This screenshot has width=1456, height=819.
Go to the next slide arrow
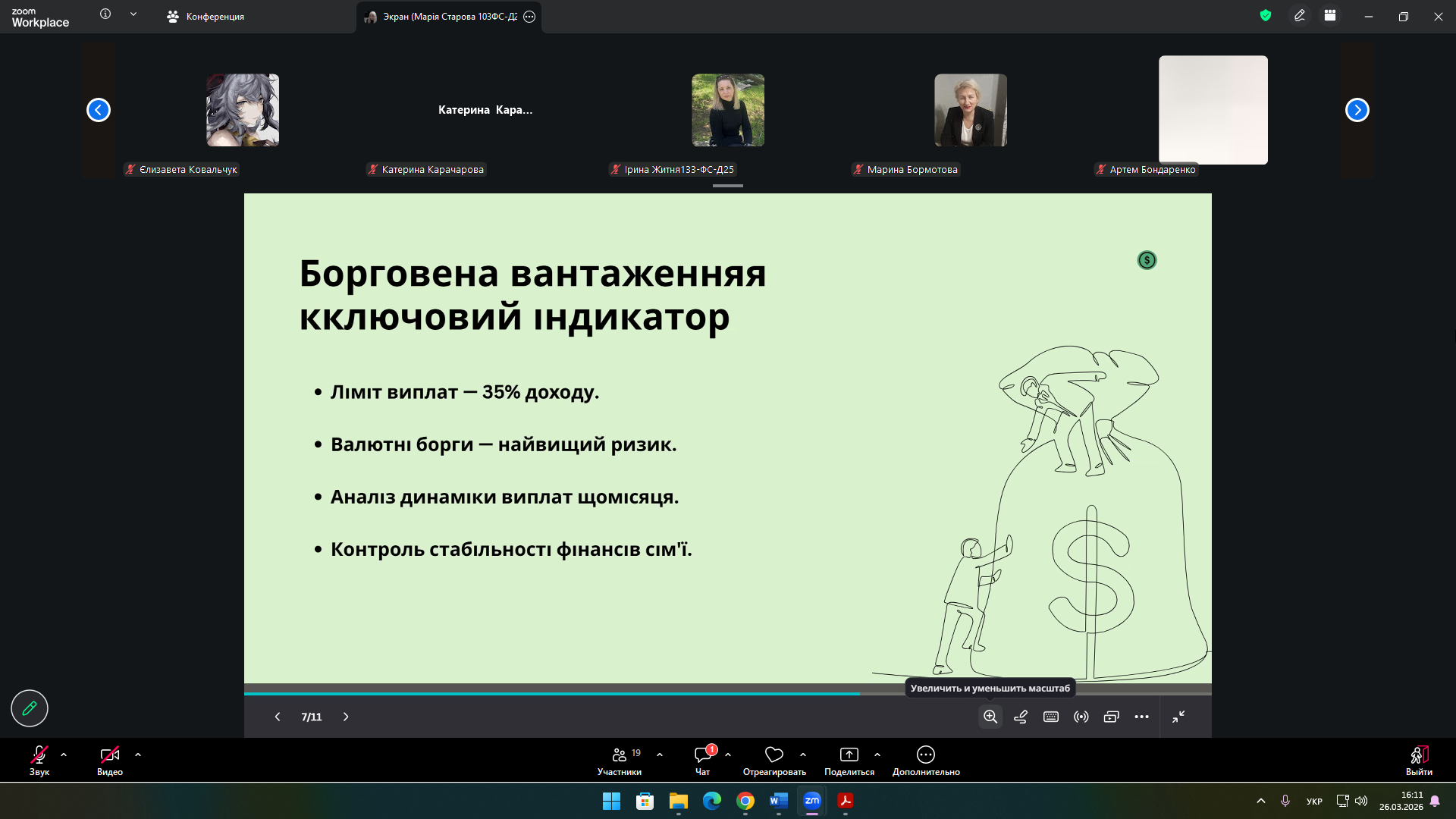pyautogui.click(x=346, y=717)
